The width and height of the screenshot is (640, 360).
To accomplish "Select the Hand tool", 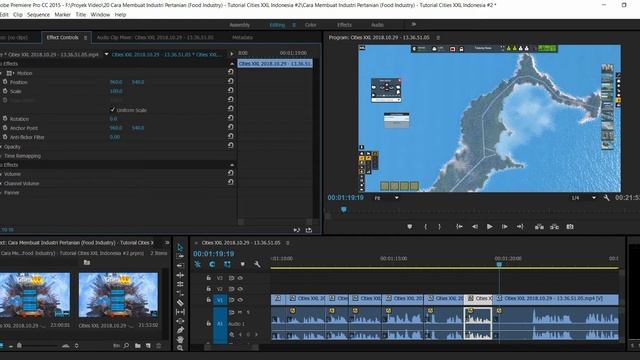I will pyautogui.click(x=180, y=339).
